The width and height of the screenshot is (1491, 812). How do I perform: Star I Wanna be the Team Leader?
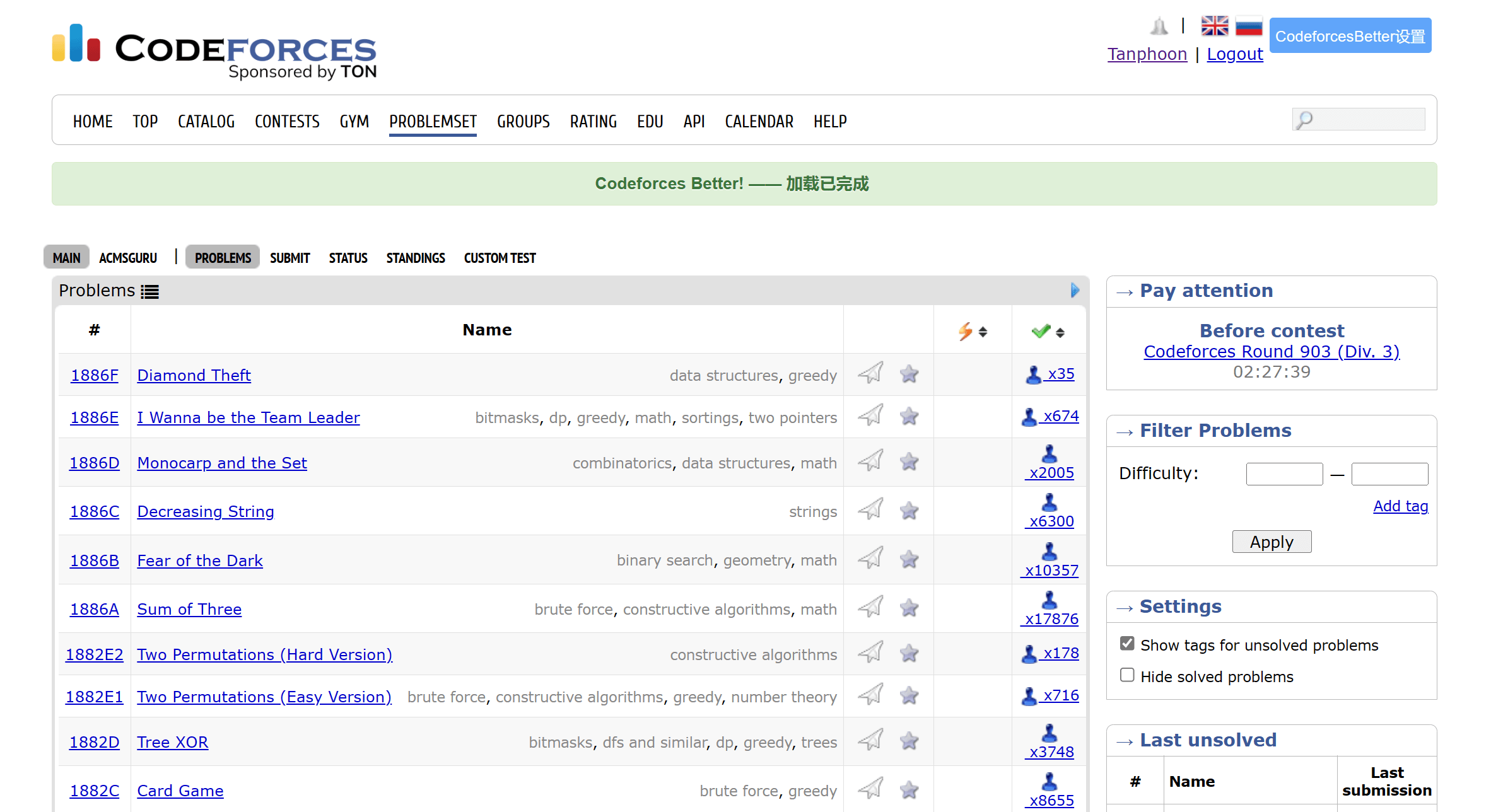coord(909,417)
